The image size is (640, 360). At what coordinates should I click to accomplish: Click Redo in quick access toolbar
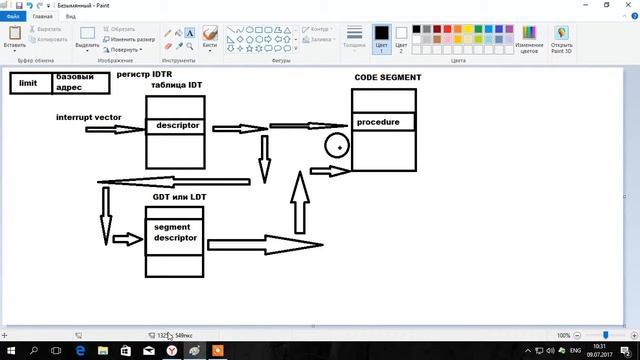tap(40, 6)
